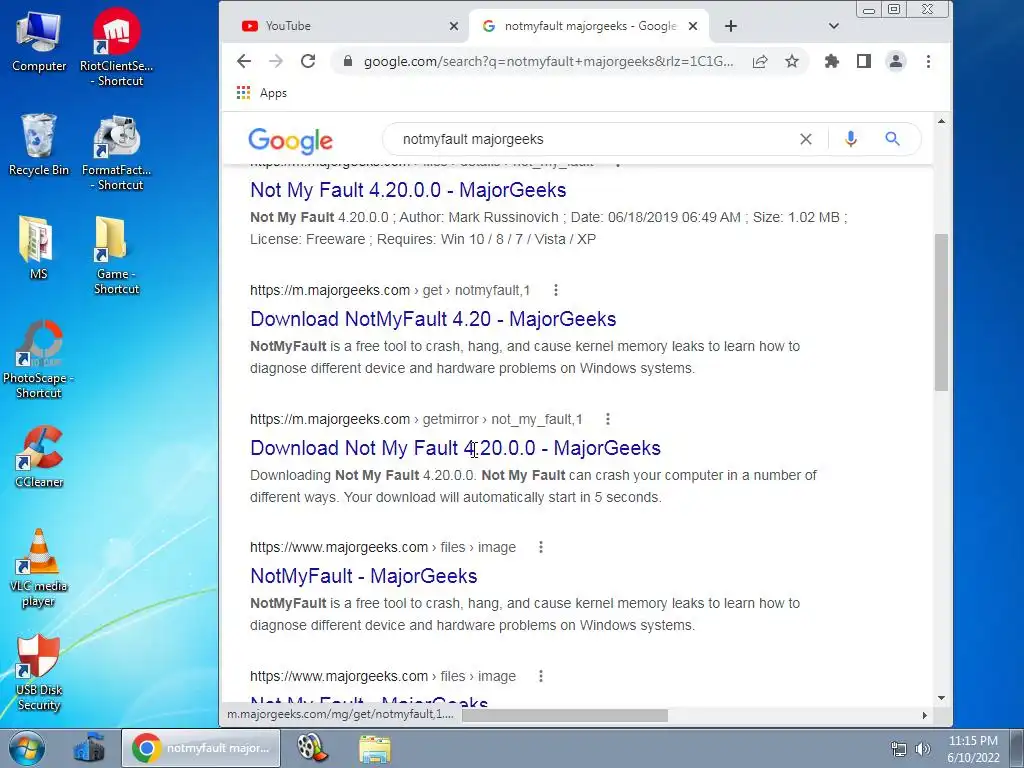The width and height of the screenshot is (1024, 768).
Task: Click the blue magnifier search button
Action: (892, 138)
